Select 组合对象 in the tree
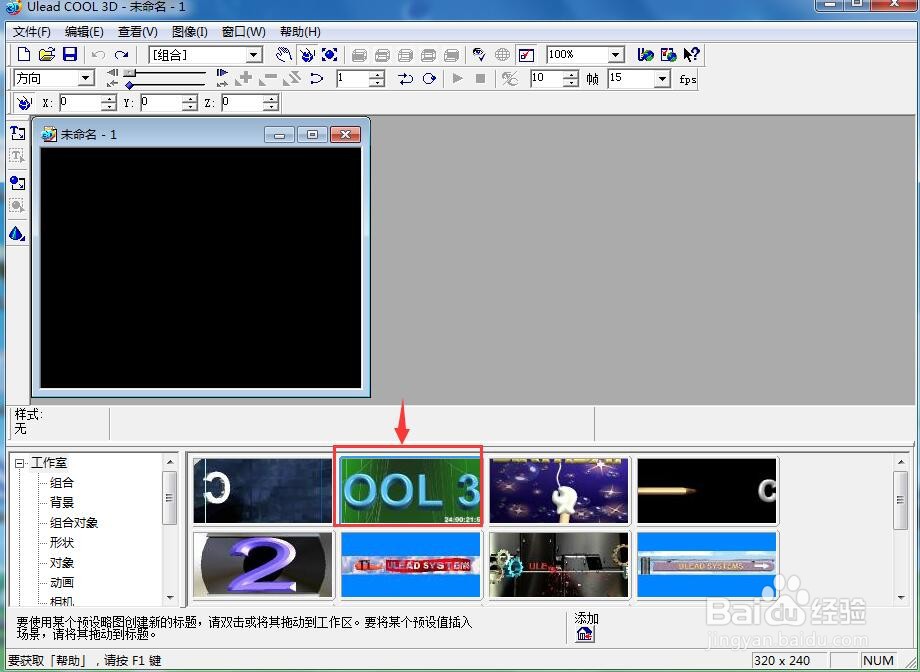Viewport: 920px width, 672px height. [x=74, y=523]
